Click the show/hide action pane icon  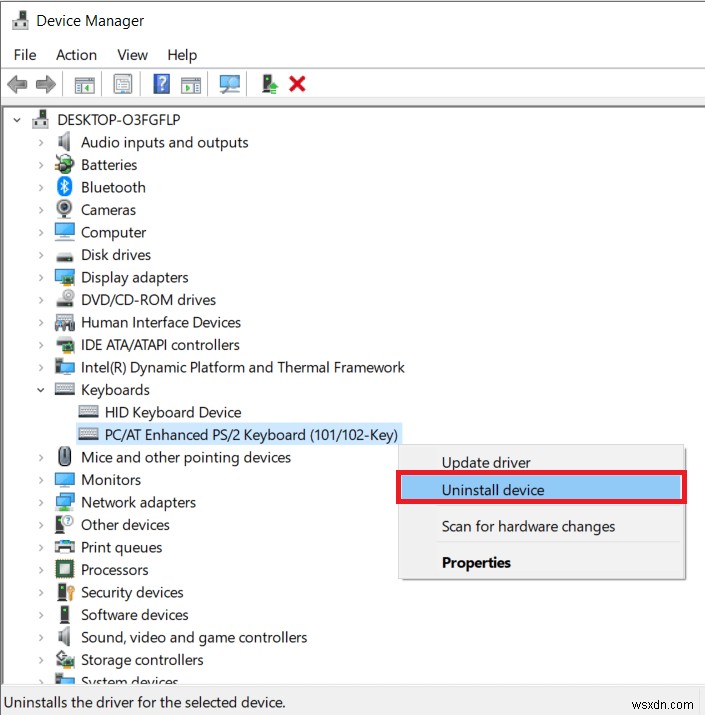click(x=191, y=85)
